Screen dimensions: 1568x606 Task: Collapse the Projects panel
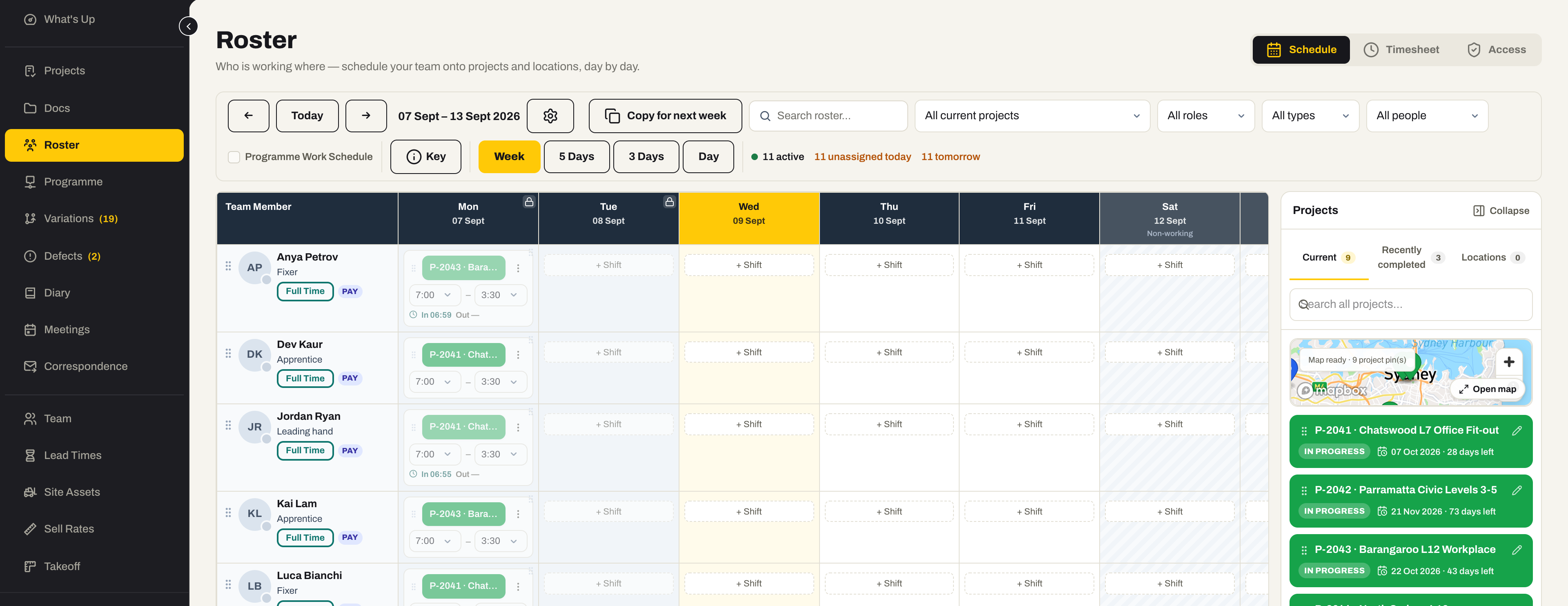click(1501, 211)
